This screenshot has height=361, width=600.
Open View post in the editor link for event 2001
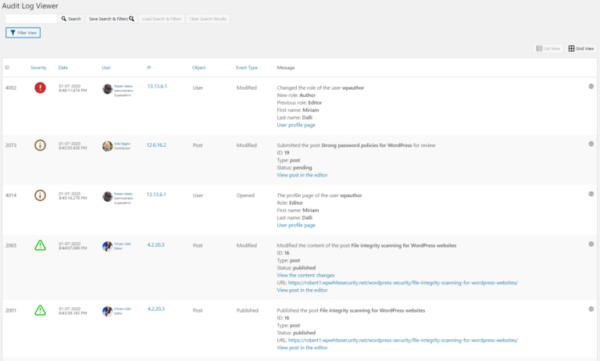[302, 348]
